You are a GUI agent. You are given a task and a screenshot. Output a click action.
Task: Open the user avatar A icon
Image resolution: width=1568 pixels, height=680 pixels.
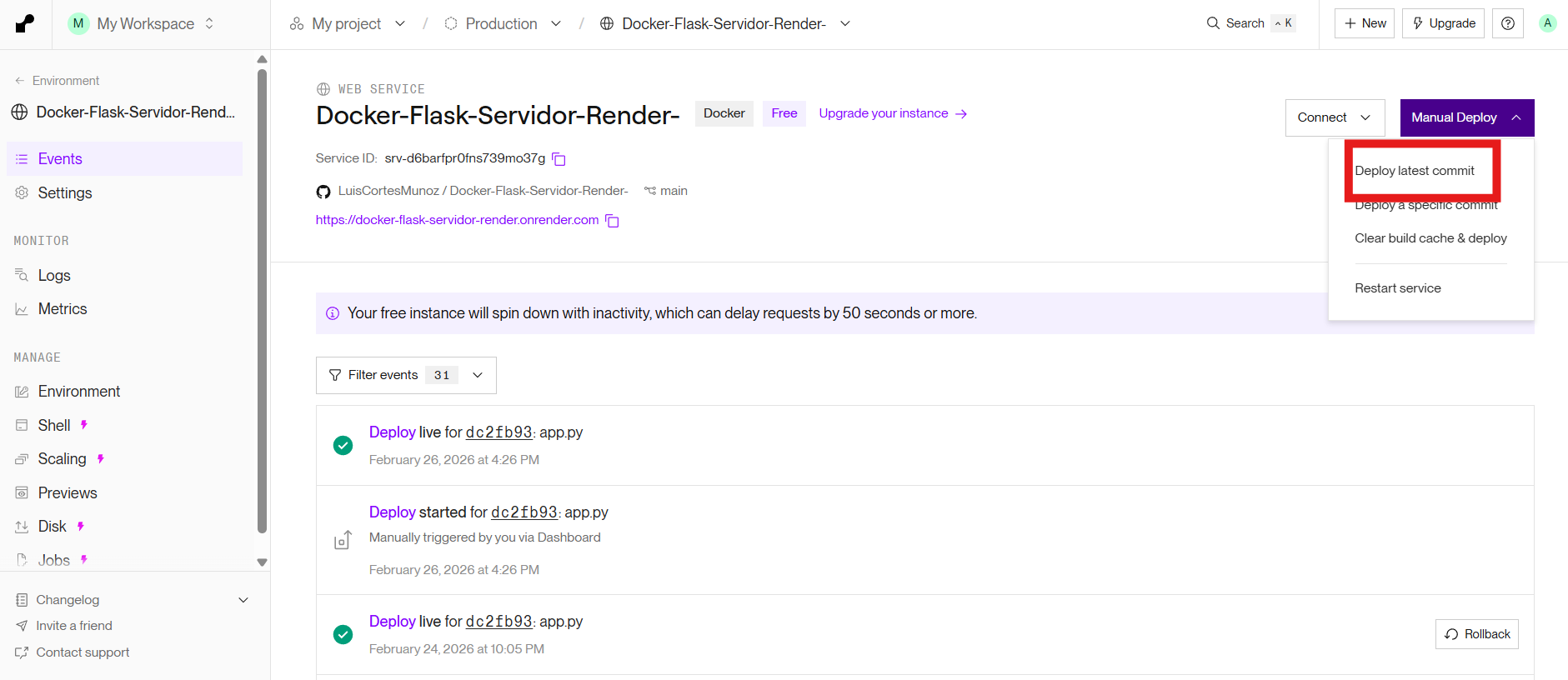1548,23
